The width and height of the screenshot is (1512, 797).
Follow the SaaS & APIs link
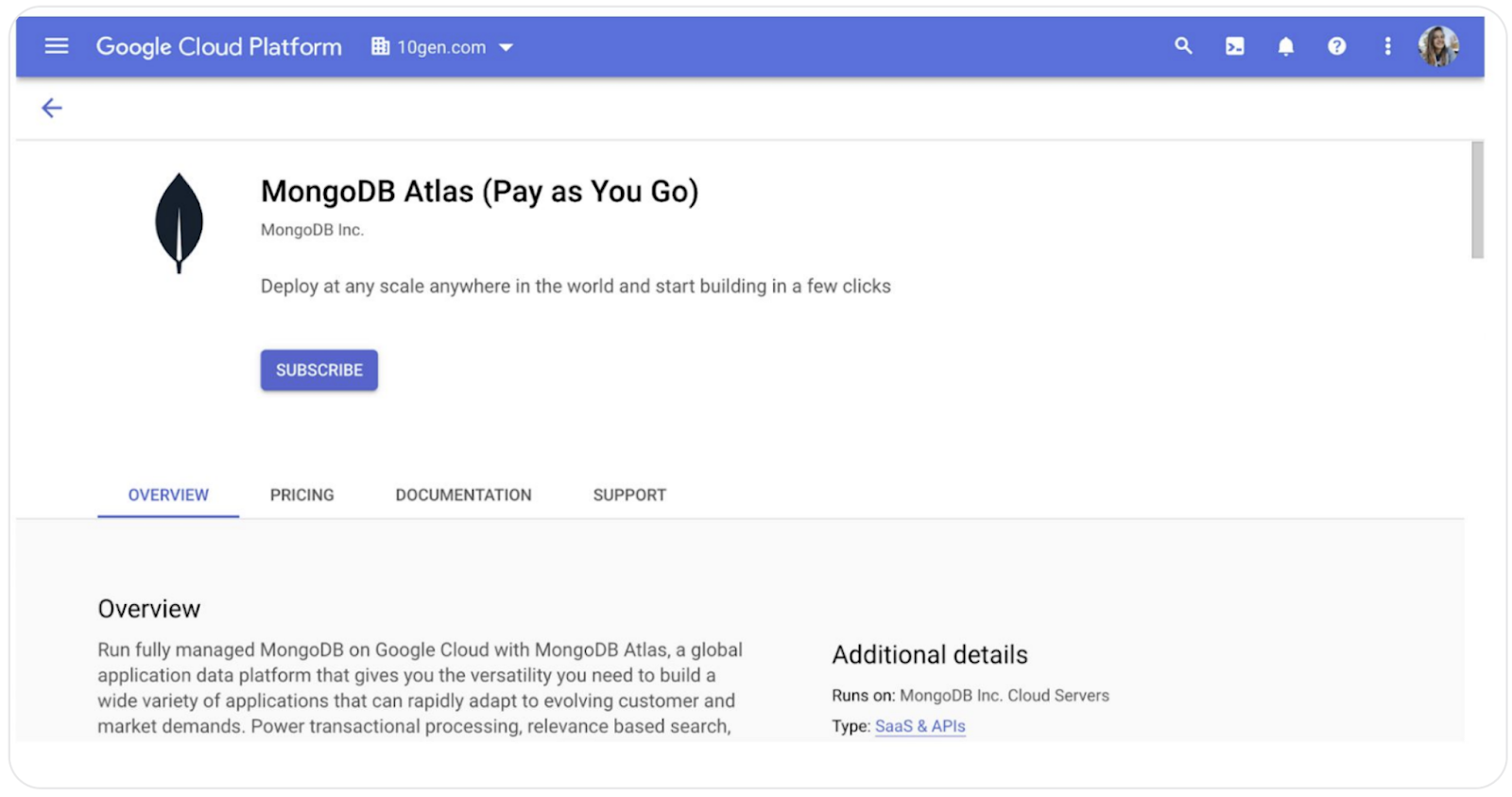pos(919,726)
